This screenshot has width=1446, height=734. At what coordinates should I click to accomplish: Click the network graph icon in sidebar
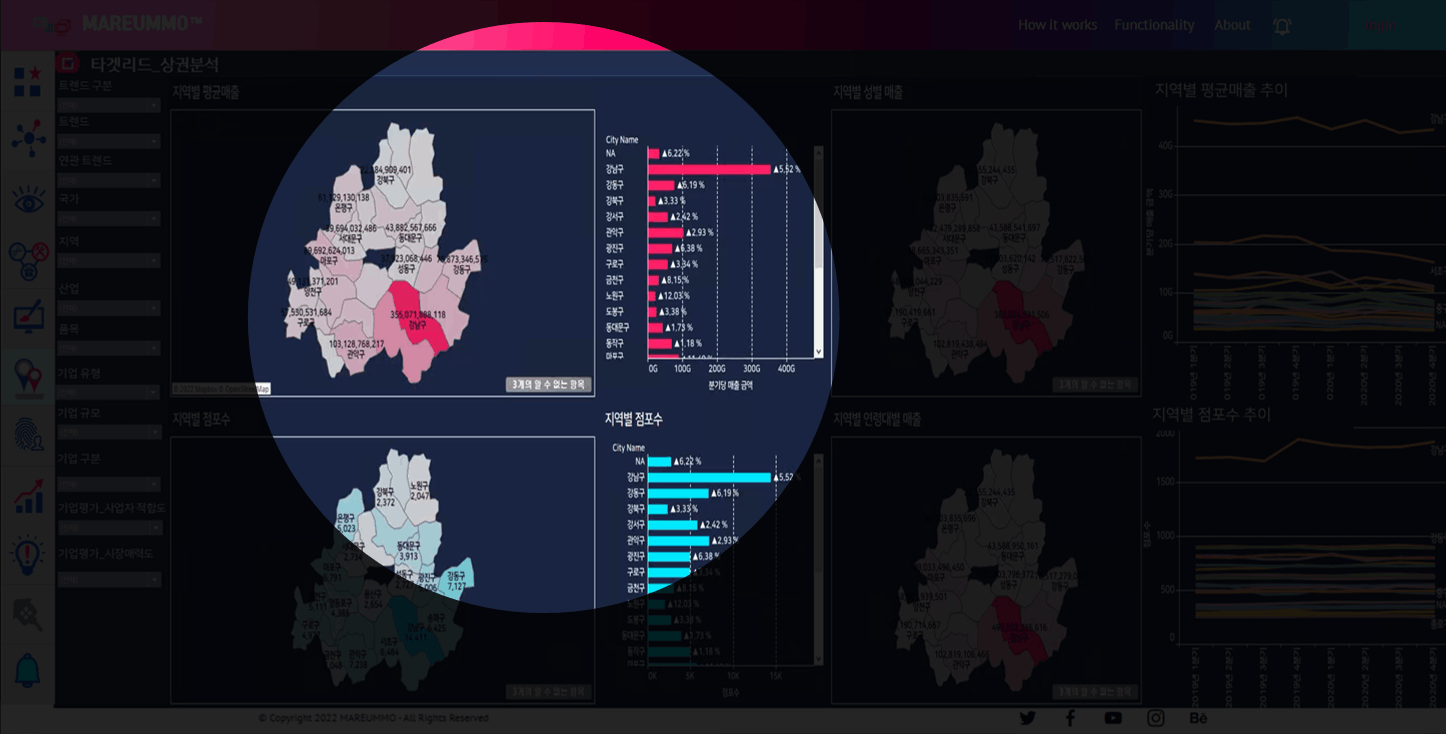click(x=28, y=138)
